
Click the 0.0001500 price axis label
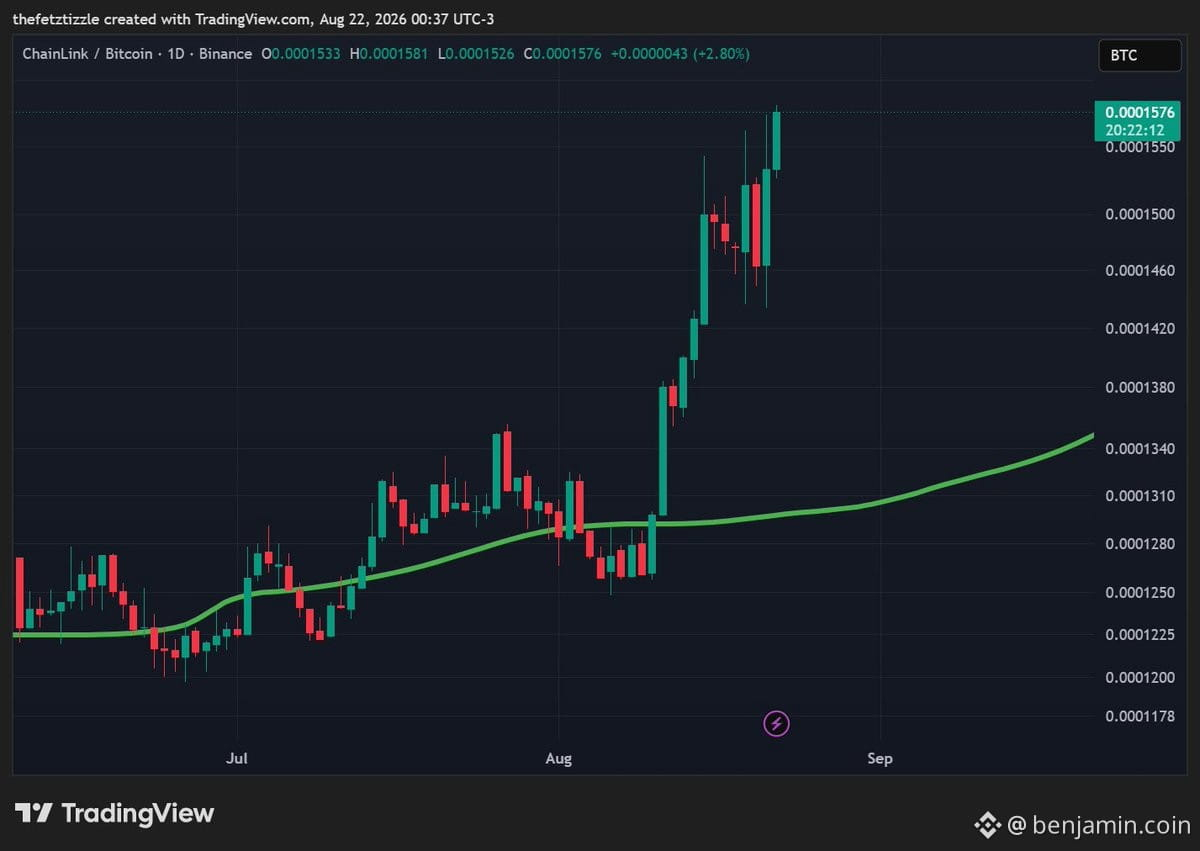pos(1139,213)
